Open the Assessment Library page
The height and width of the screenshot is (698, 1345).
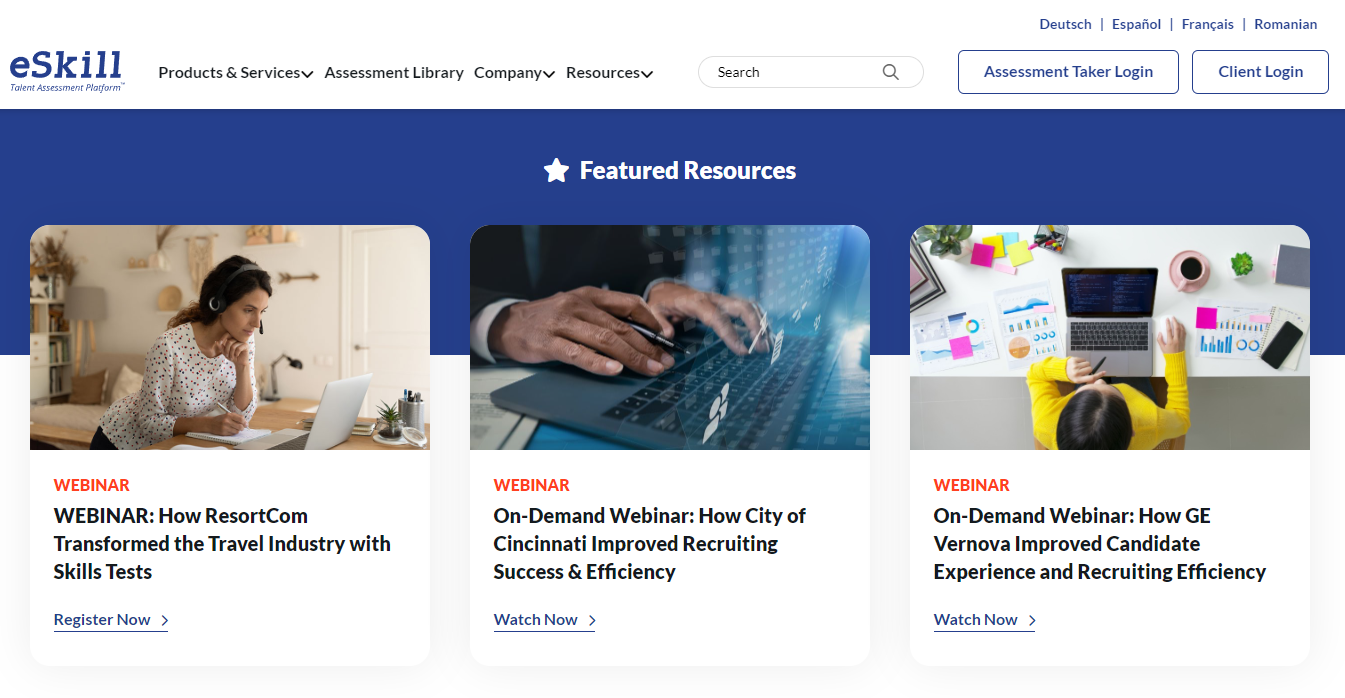[x=394, y=73]
